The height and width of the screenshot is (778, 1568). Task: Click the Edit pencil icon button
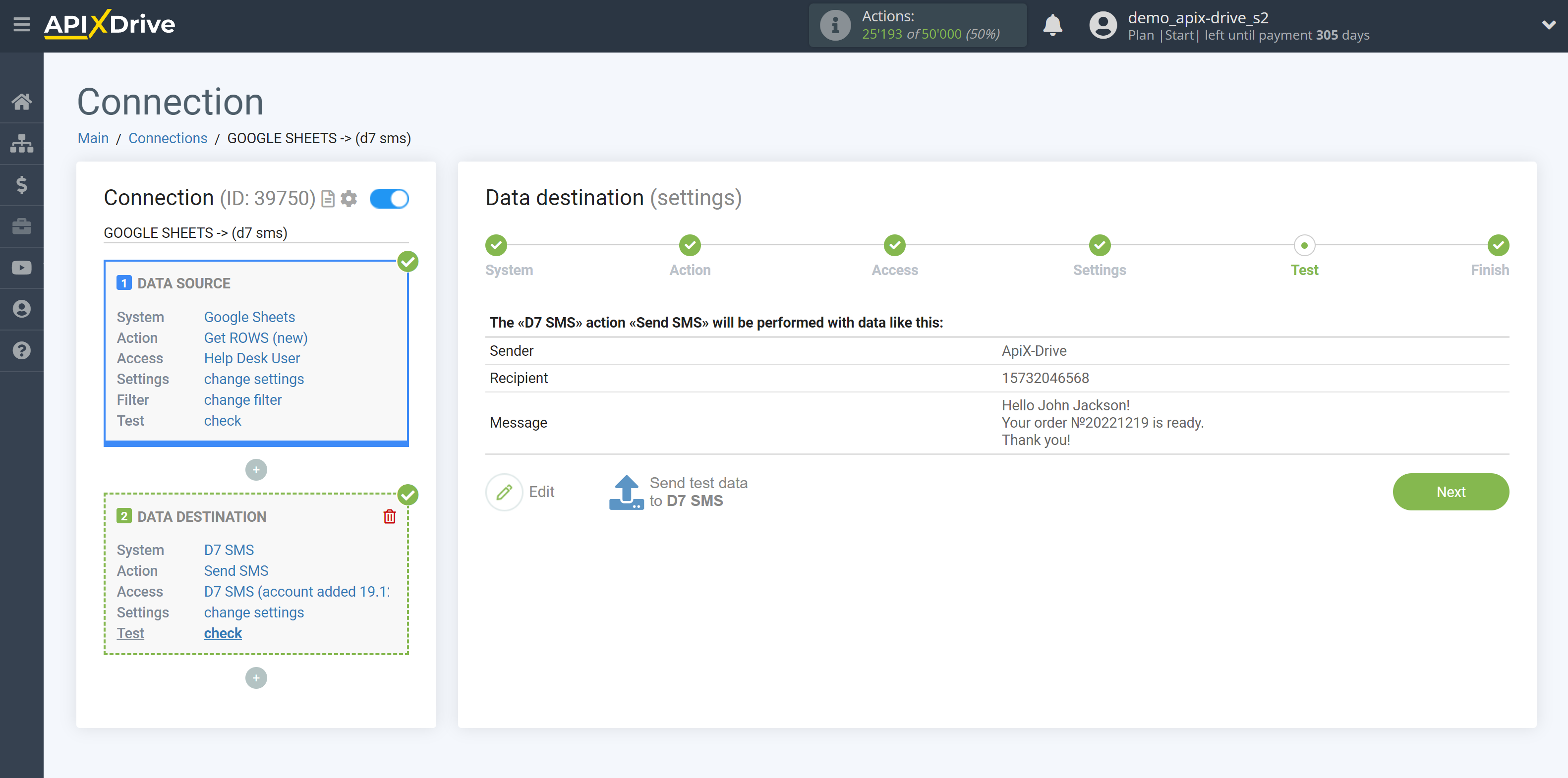pyautogui.click(x=503, y=492)
